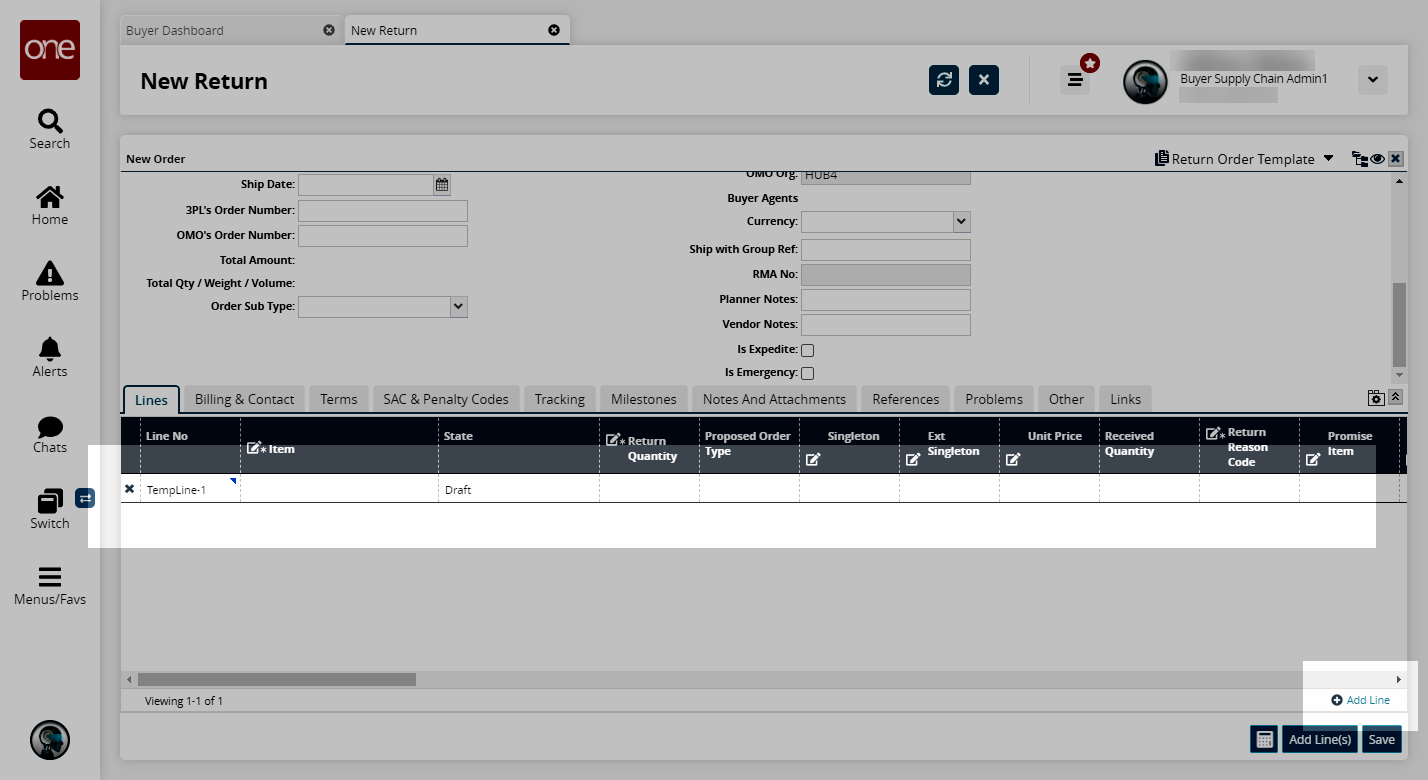The image size is (1428, 780).
Task: Toggle the eye visibility icon in order header
Action: [1377, 159]
